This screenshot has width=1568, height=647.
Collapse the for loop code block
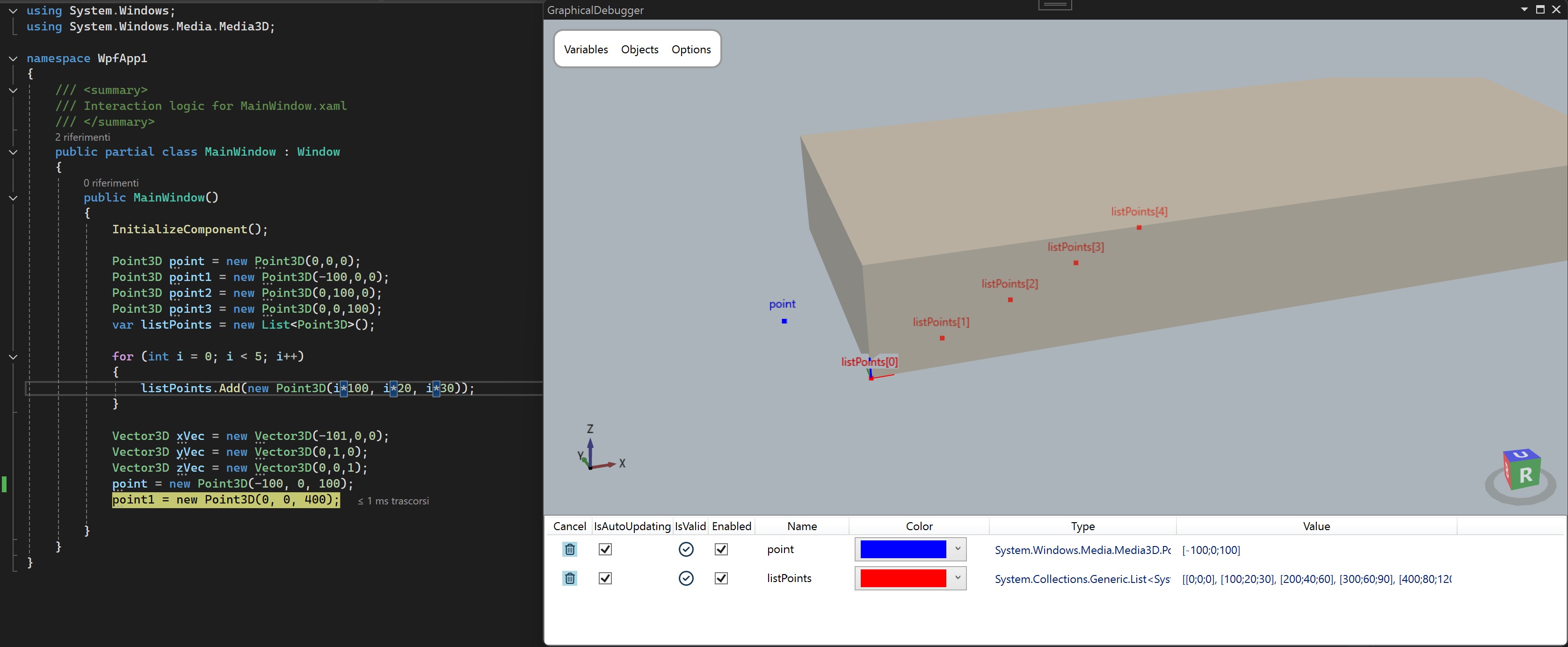[13, 357]
